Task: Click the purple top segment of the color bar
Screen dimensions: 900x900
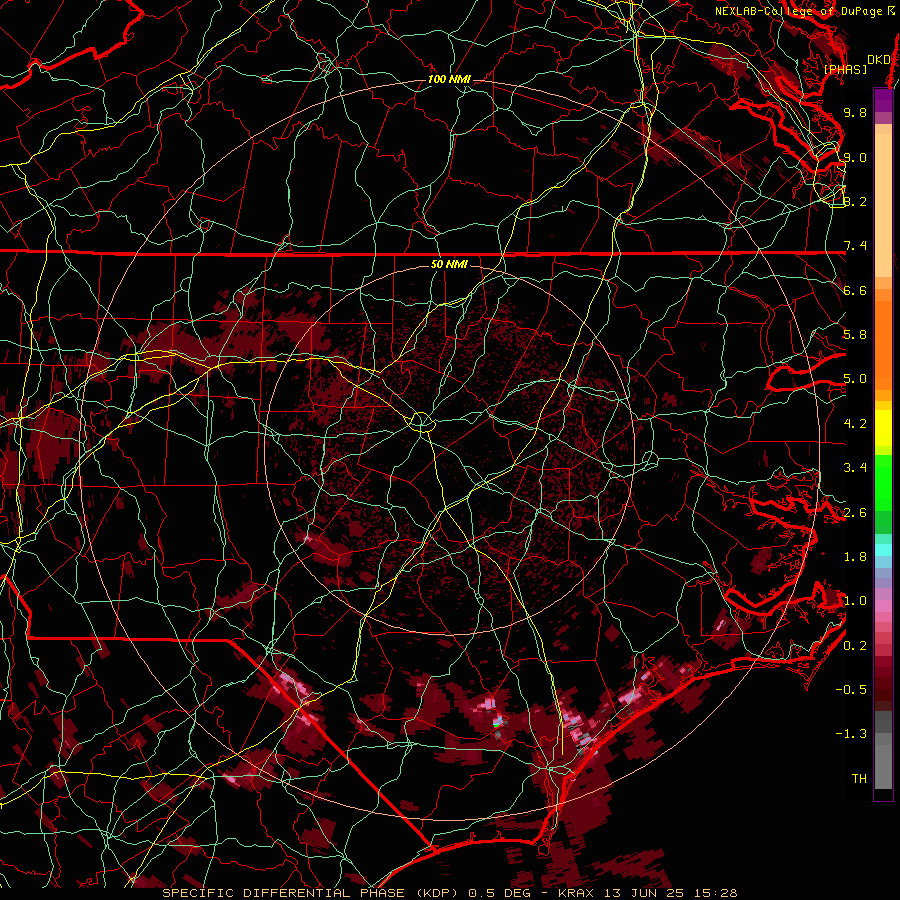Action: coord(883,100)
